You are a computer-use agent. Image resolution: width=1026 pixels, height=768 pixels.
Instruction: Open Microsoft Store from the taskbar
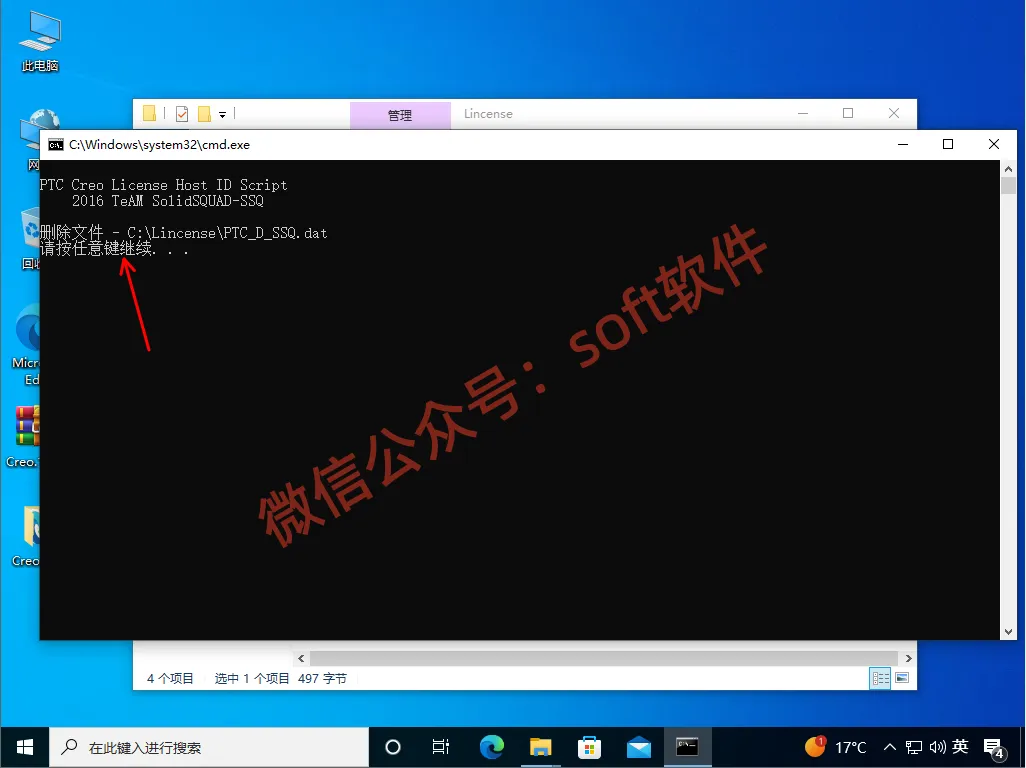[590, 747]
